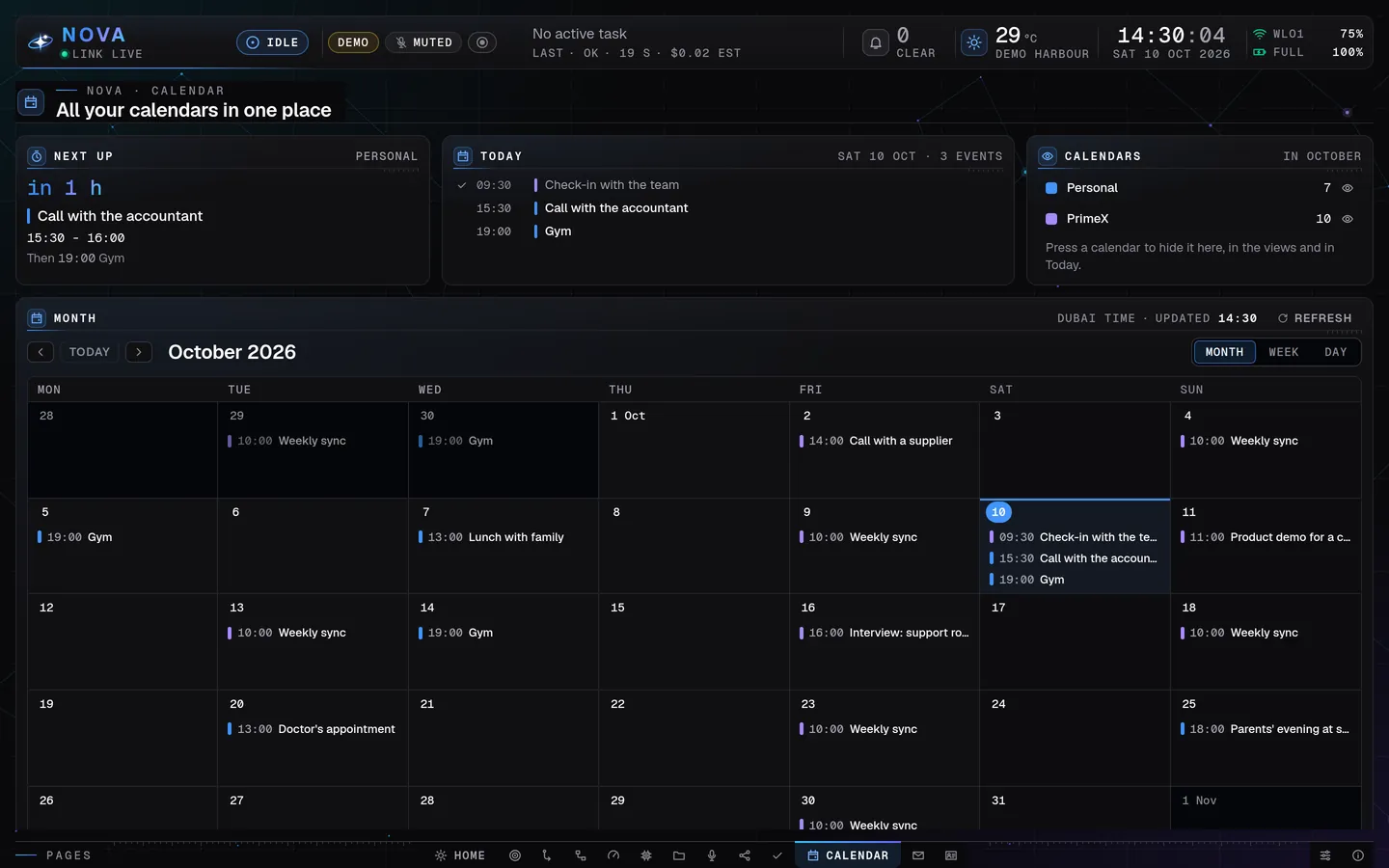Click the Calendars panel eye icon
The image size is (1389, 868).
click(x=1048, y=156)
